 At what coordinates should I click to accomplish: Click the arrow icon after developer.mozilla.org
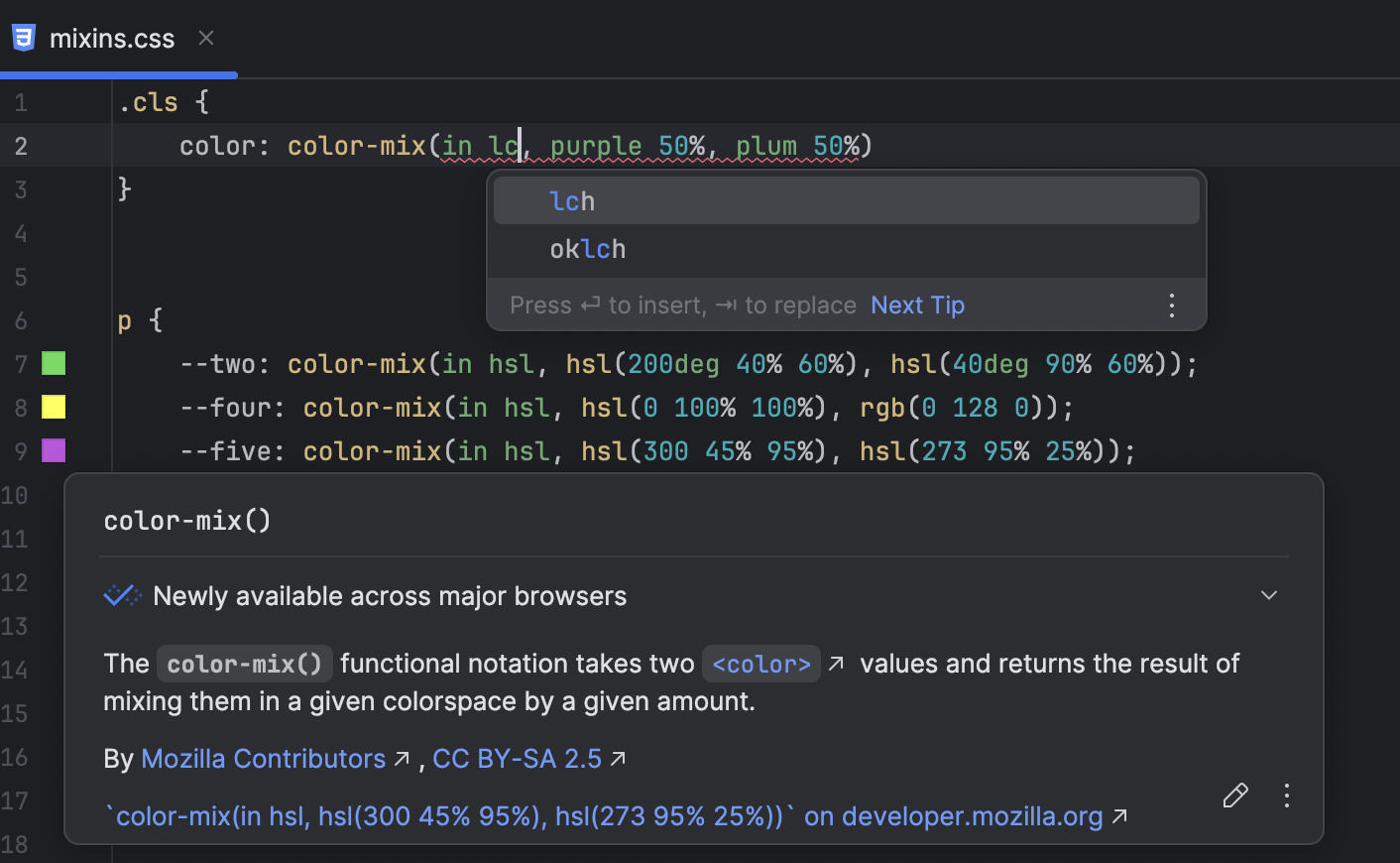(1120, 816)
